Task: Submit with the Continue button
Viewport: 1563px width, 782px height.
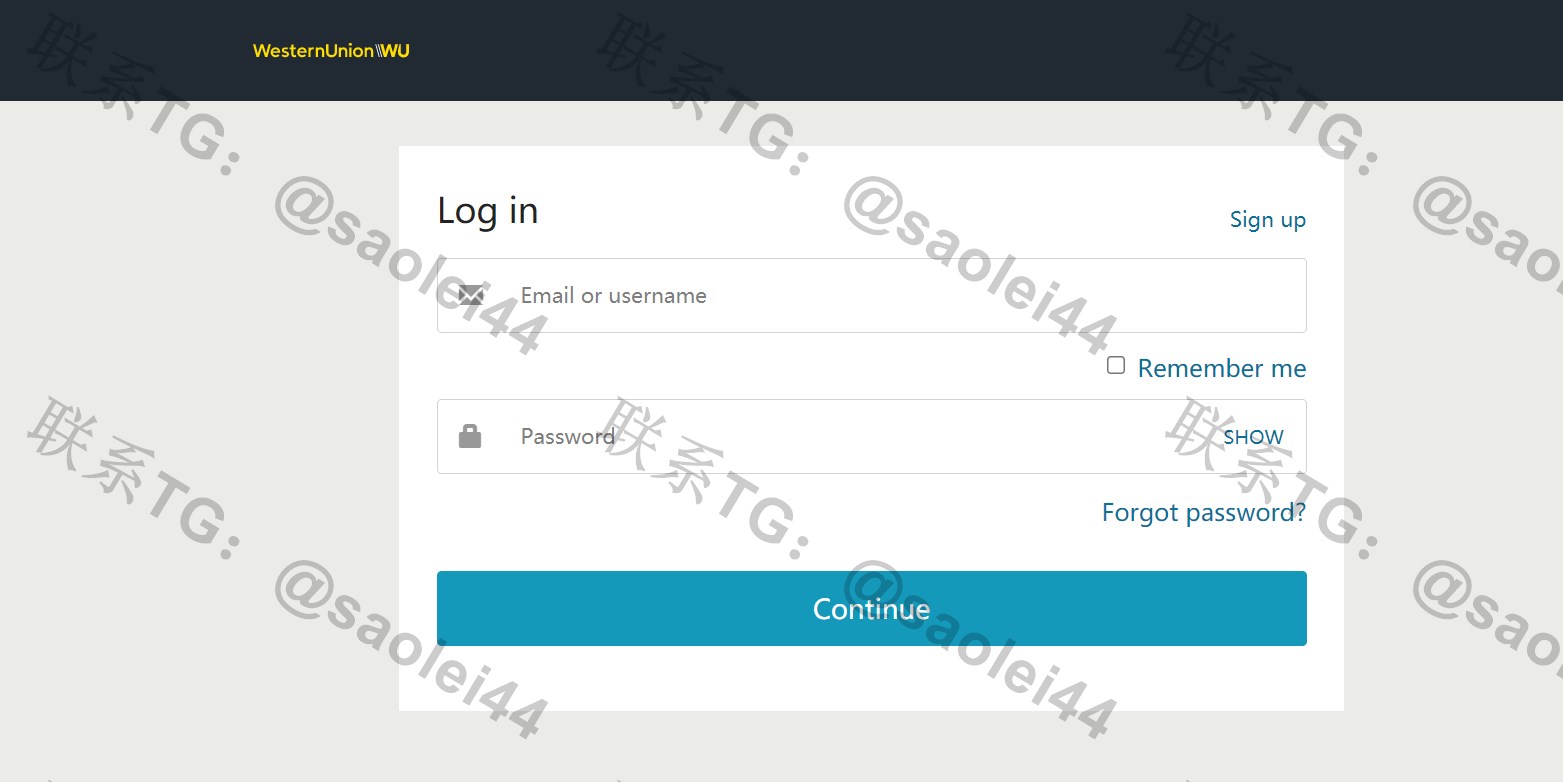Action: (x=872, y=608)
